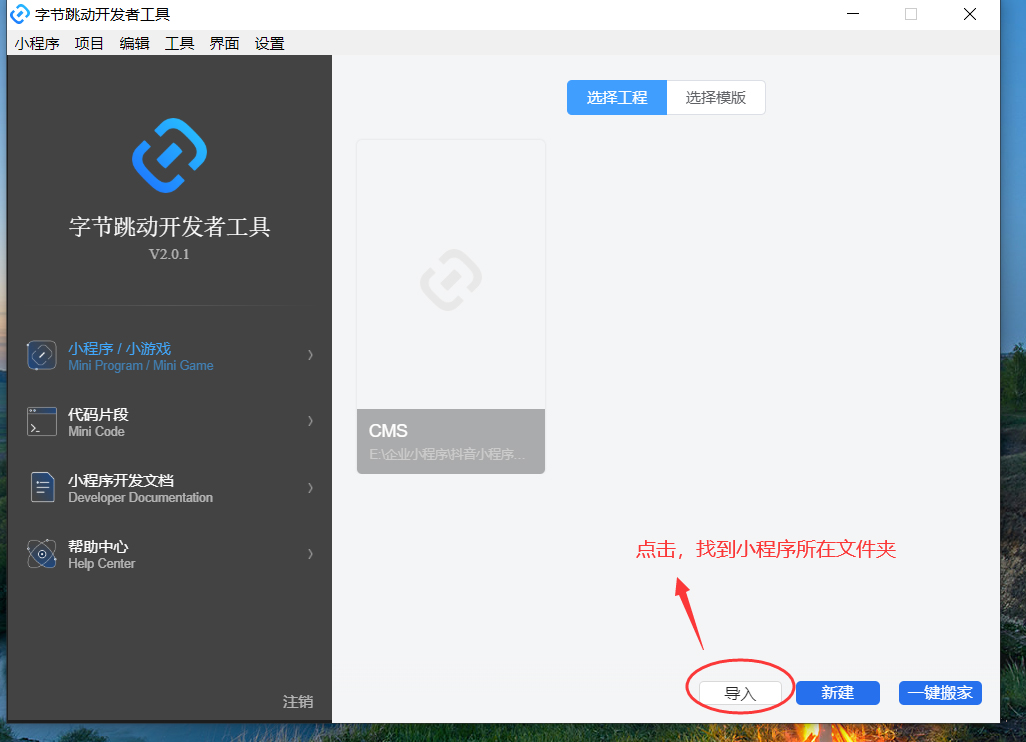This screenshot has height=742, width=1026.
Task: Click the Help Center icon
Action: click(x=41, y=554)
